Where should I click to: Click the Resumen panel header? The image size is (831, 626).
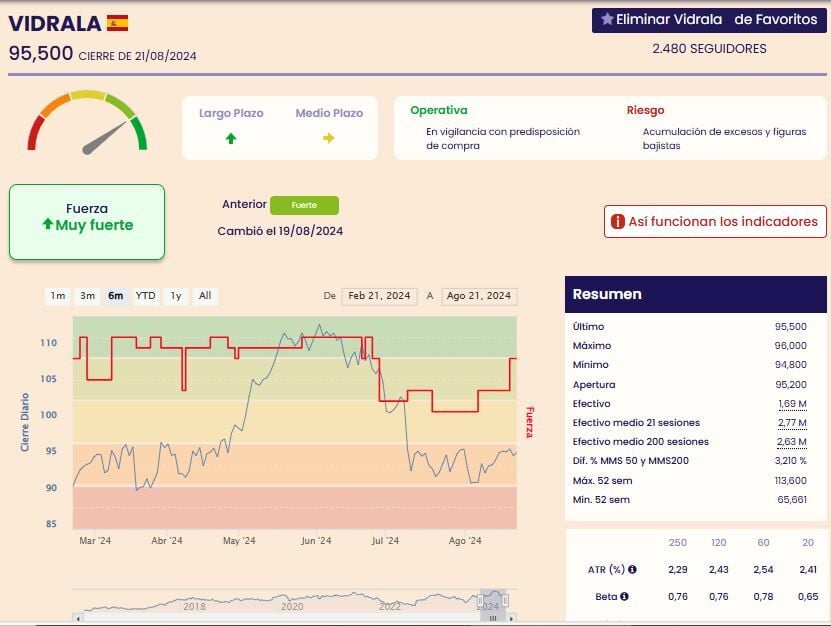695,294
